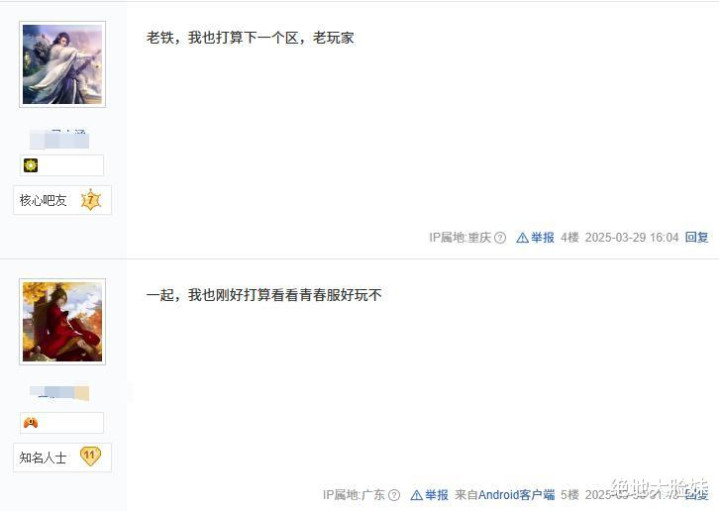This screenshot has width=719, height=511.
Task: Open the 来自Android客户端 link
Action: point(505,494)
